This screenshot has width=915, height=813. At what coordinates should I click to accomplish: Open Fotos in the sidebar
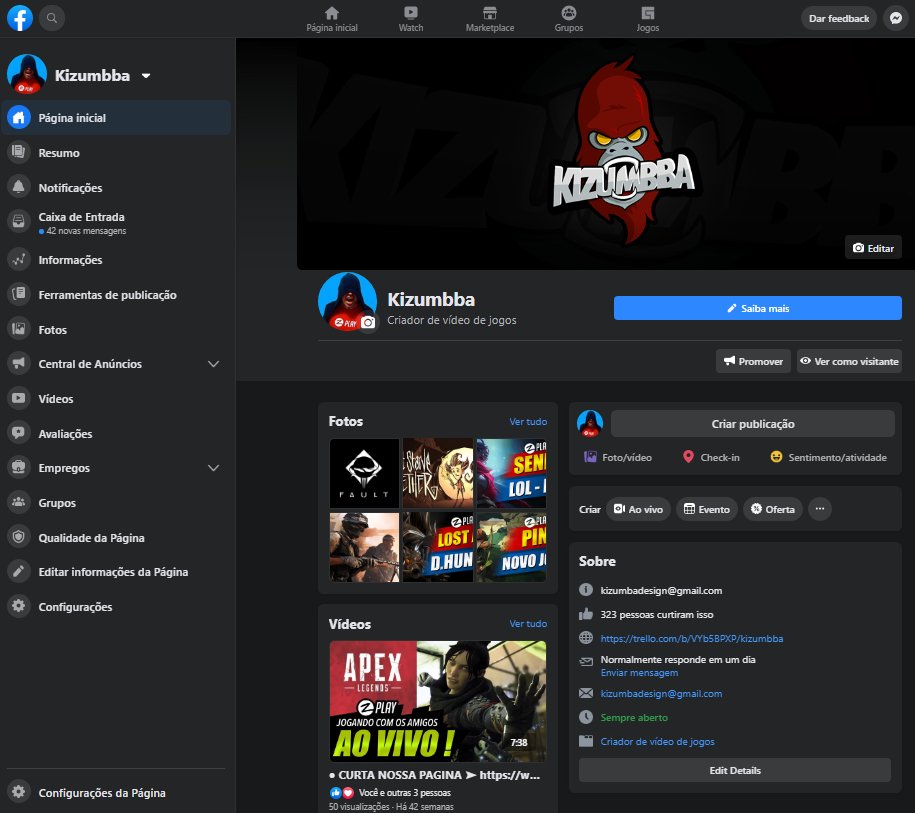(117, 330)
